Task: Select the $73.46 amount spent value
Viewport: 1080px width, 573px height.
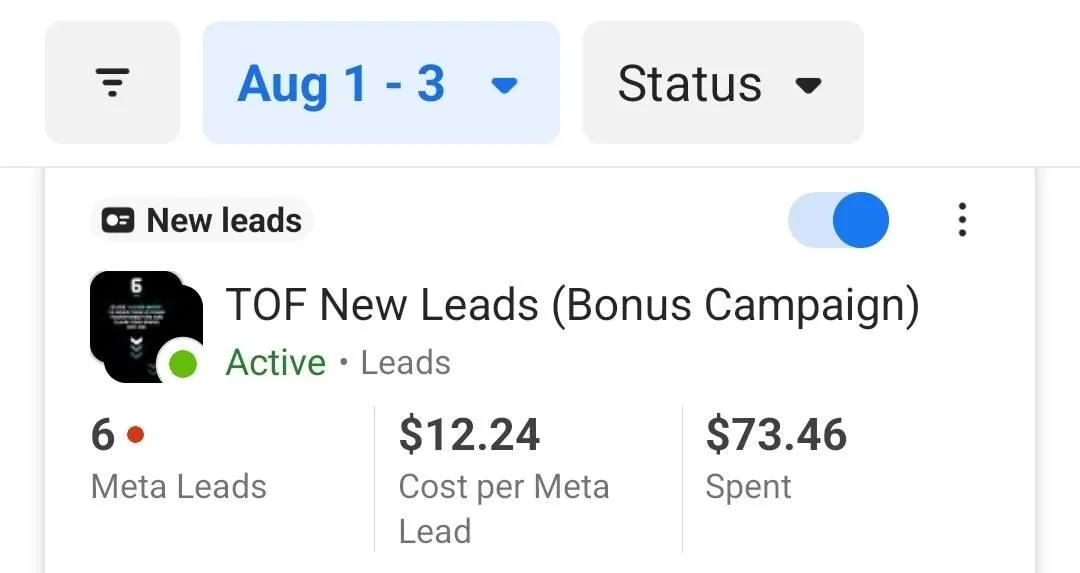Action: tap(776, 435)
